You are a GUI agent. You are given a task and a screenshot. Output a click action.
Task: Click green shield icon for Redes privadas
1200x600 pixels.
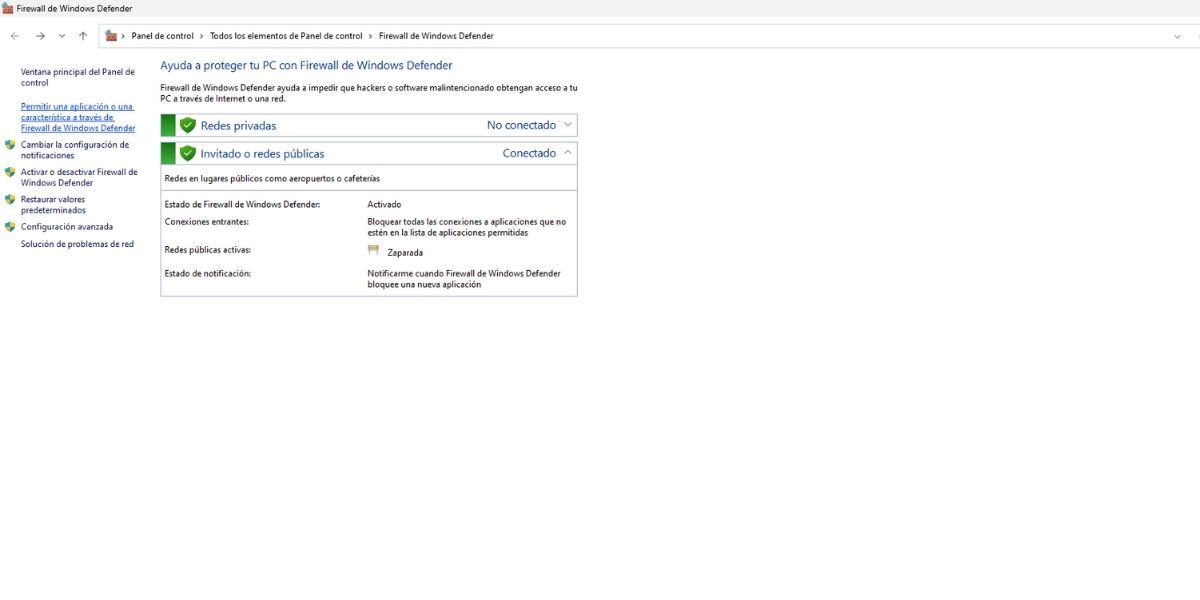point(187,125)
